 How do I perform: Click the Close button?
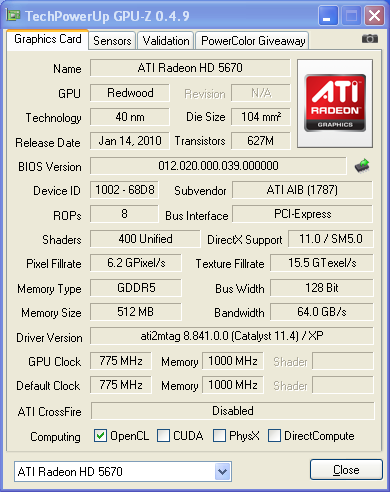click(x=346, y=470)
